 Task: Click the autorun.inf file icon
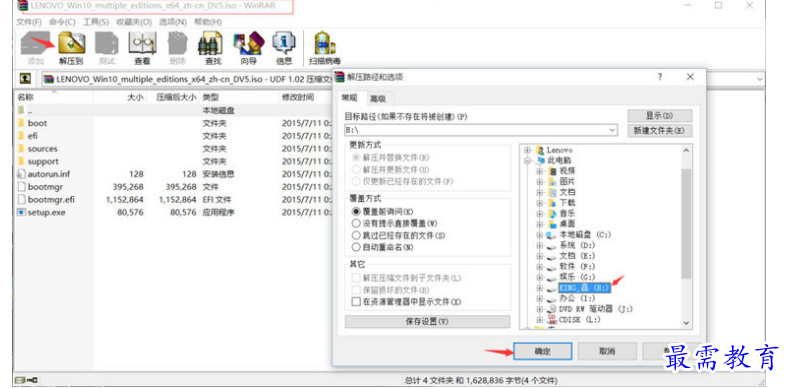(x=21, y=174)
